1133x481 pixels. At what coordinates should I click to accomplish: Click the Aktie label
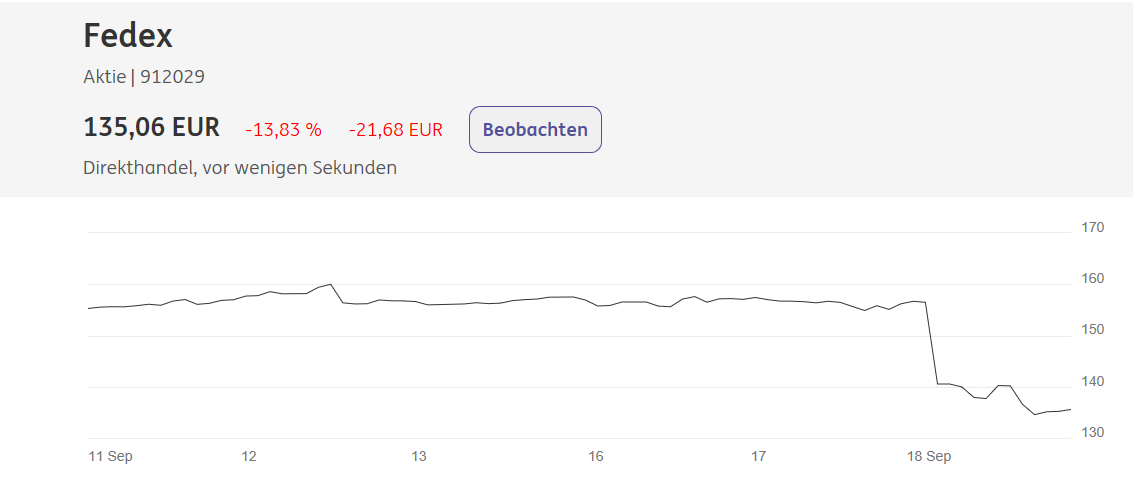[104, 76]
